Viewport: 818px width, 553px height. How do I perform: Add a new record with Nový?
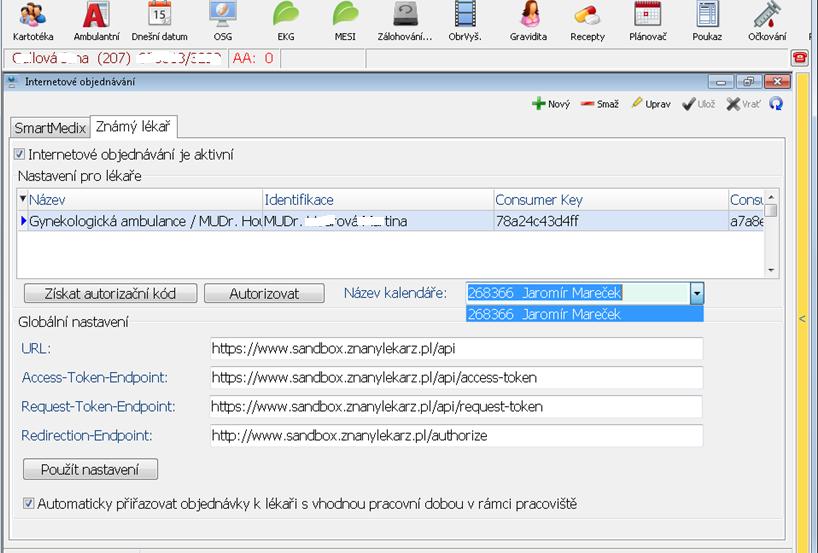[551, 104]
